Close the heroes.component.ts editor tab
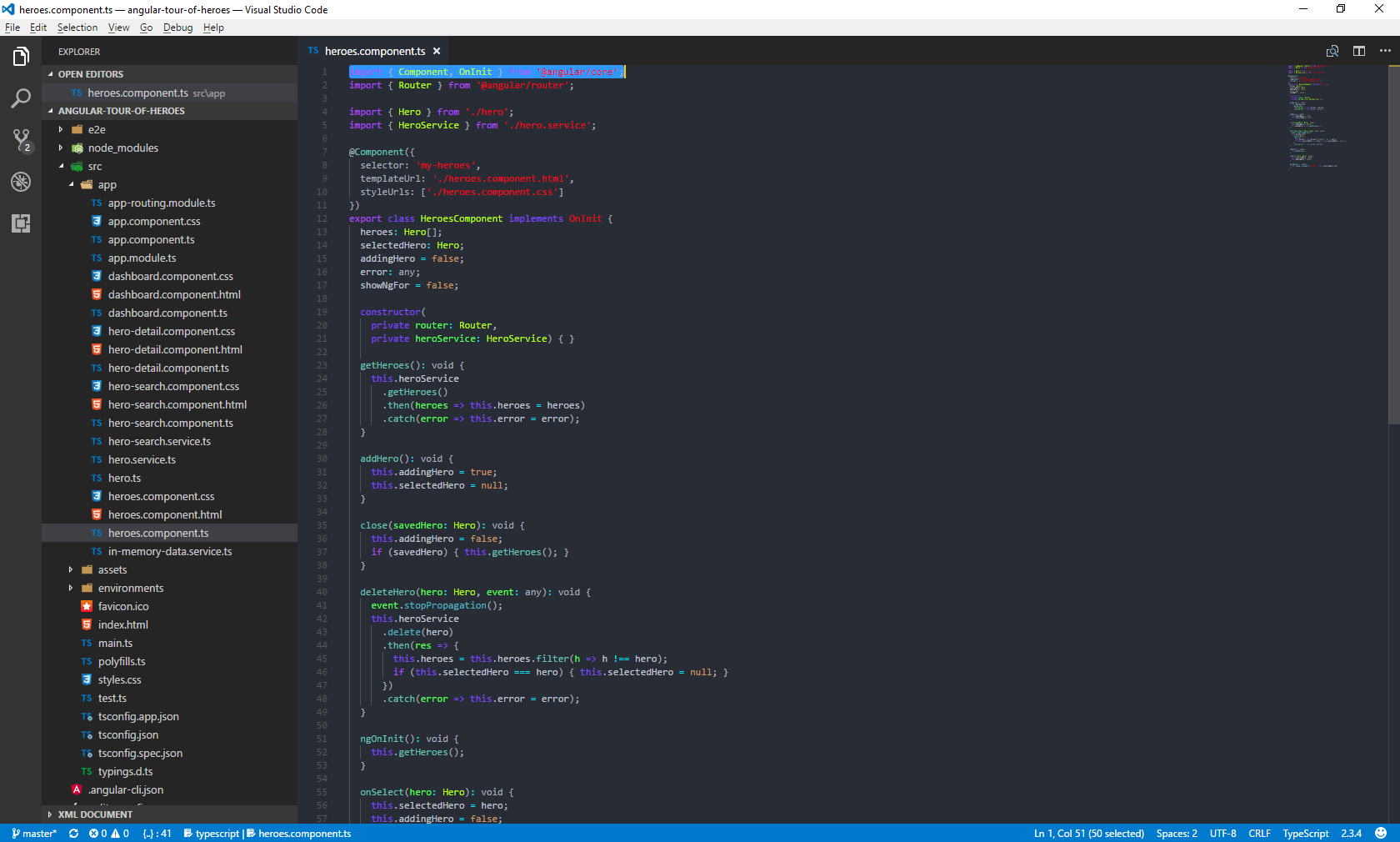The height and width of the screenshot is (842, 1400). pyautogui.click(x=437, y=52)
